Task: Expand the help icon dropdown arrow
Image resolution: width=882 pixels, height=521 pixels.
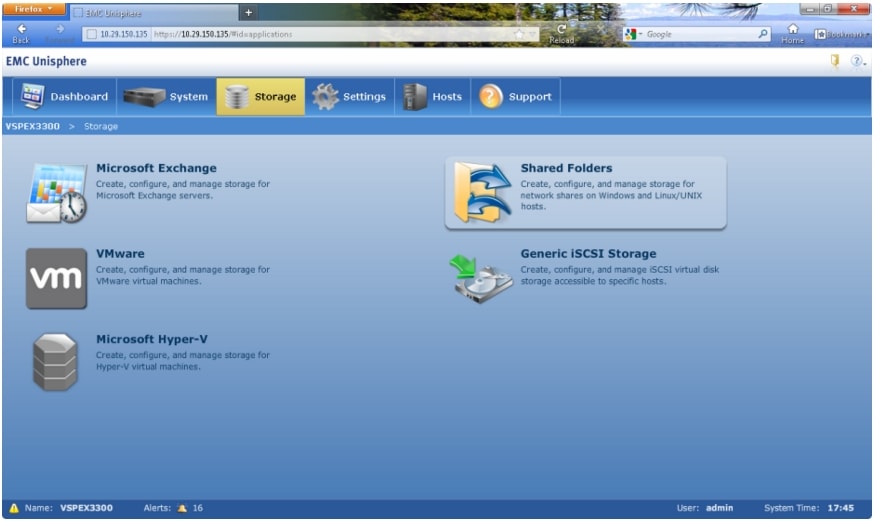Action: [865, 63]
